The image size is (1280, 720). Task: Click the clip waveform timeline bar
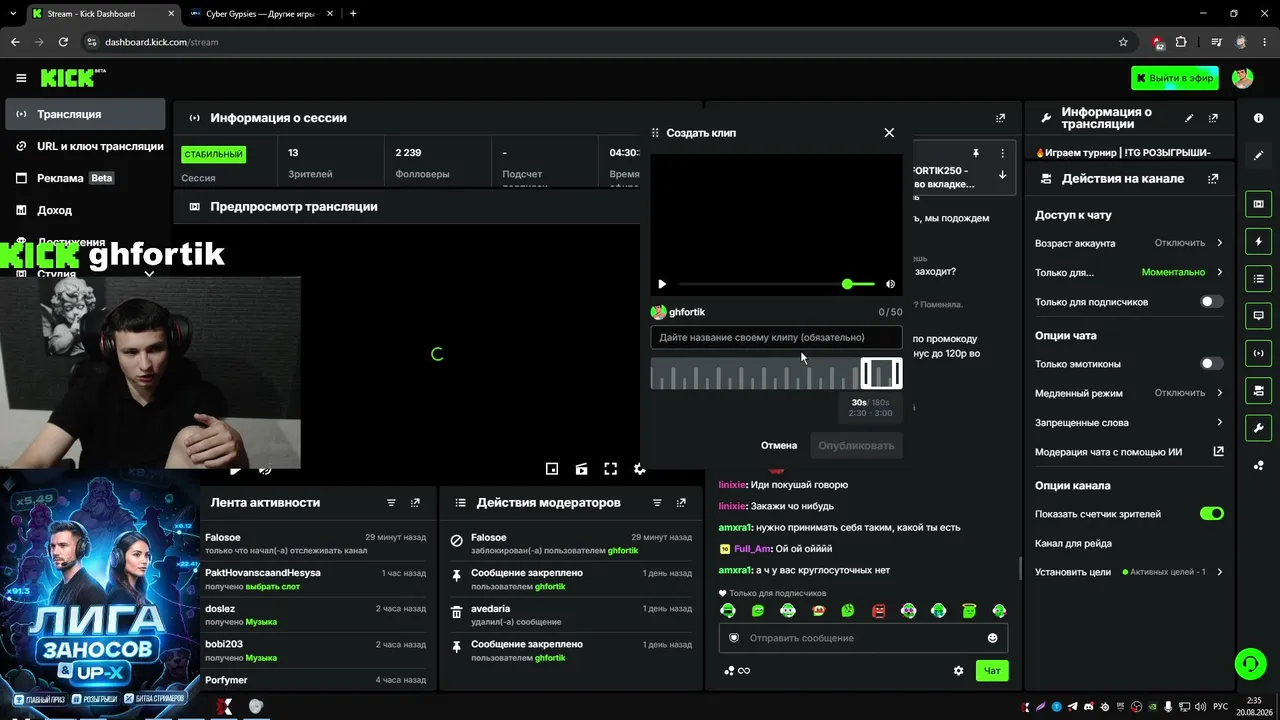pos(776,374)
